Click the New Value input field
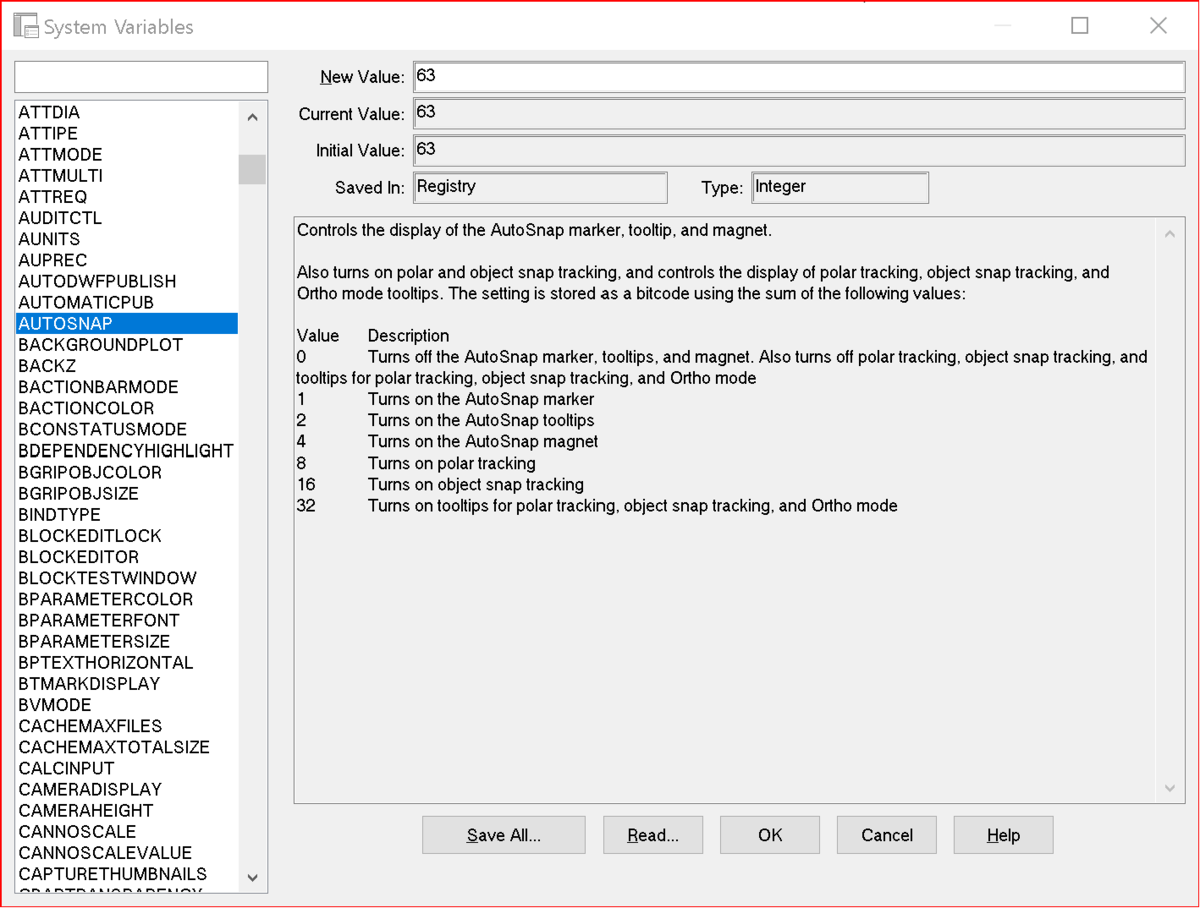This screenshot has height=908, width=1200. 799,76
